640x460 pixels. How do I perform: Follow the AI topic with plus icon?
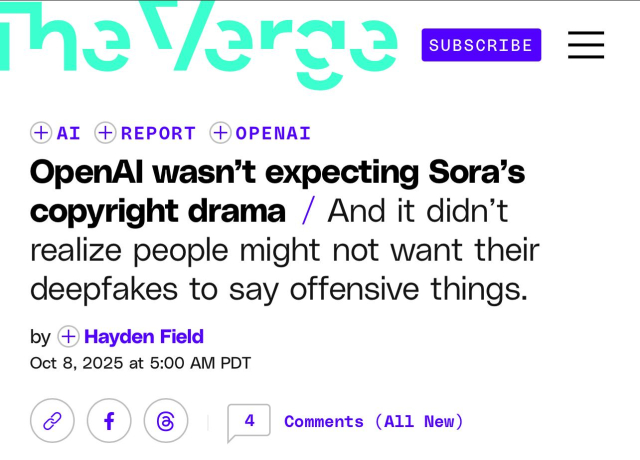[41, 133]
